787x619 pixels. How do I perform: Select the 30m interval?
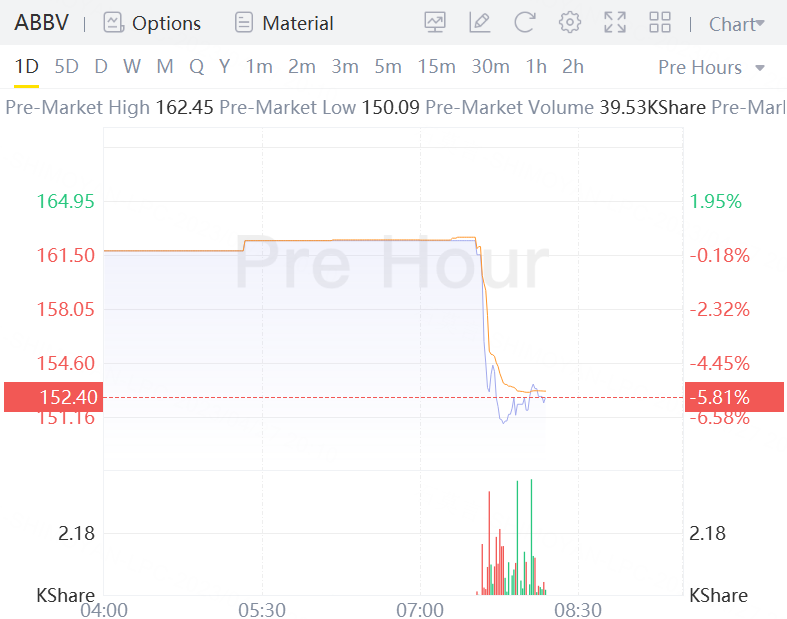coord(490,67)
